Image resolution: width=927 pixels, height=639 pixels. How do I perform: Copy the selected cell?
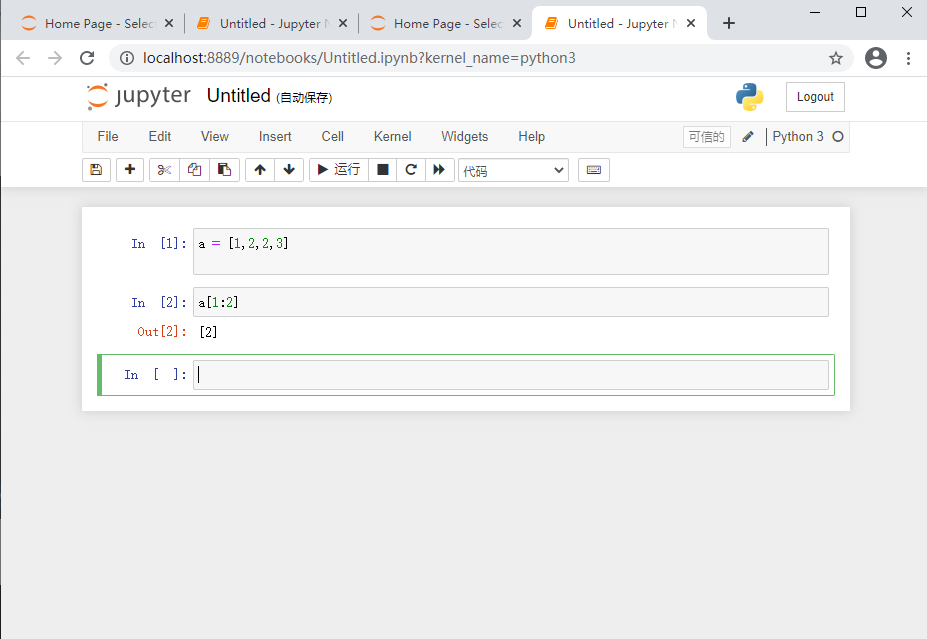tap(194, 170)
